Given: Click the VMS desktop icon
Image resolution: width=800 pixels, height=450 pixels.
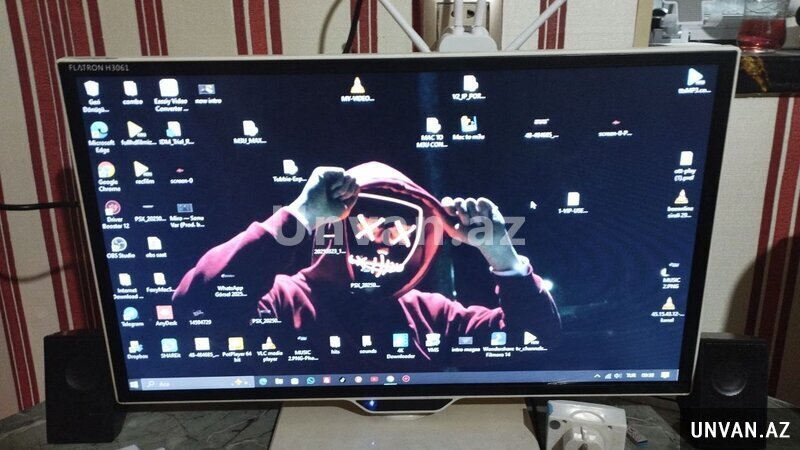Looking at the screenshot, I should tap(433, 343).
